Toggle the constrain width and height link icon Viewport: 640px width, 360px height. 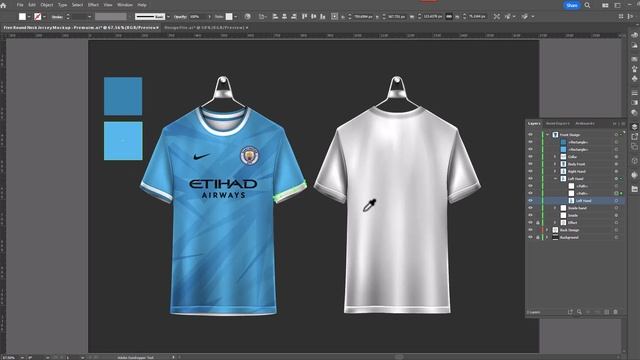[449, 16]
